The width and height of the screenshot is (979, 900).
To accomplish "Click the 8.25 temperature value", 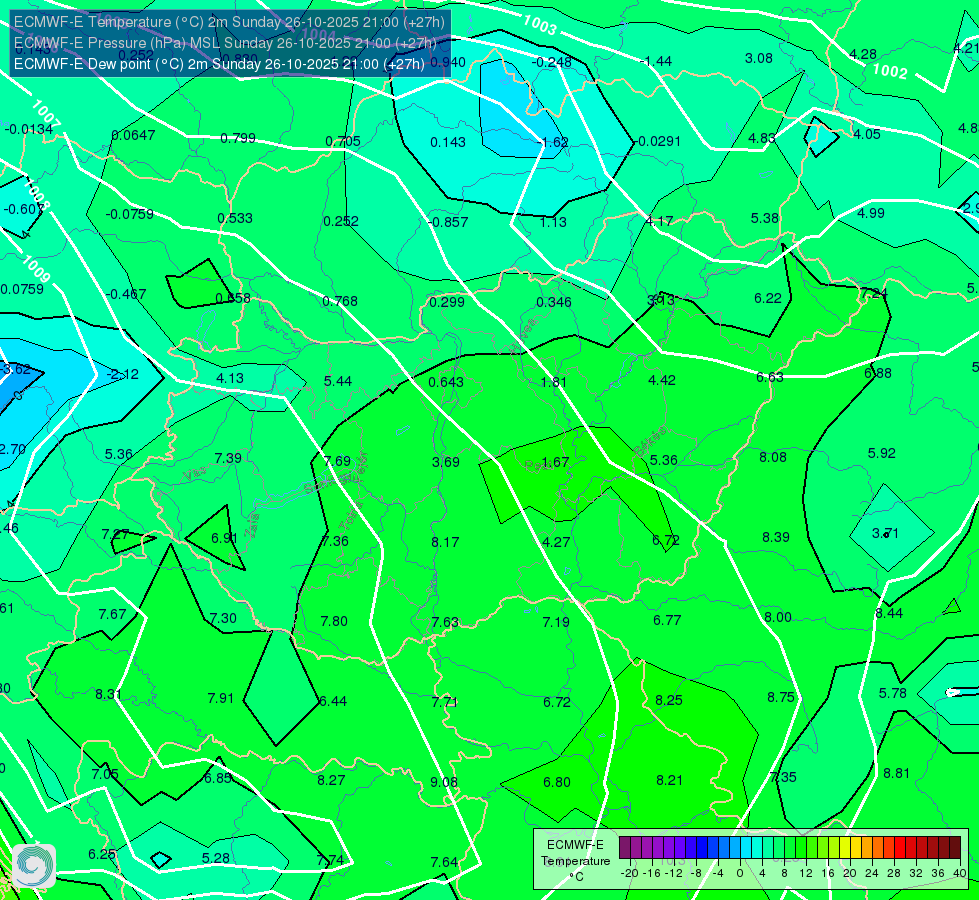I will click(669, 700).
